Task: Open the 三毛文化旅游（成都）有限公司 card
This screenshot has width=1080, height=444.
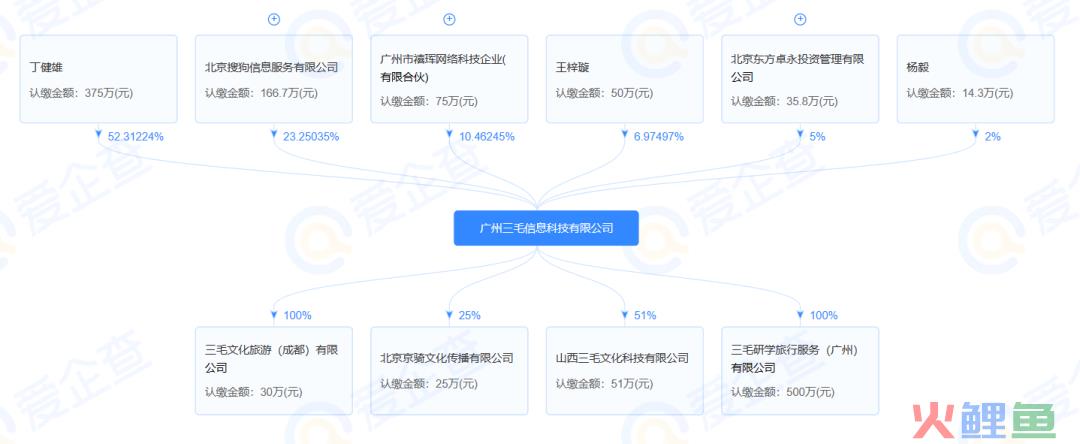Action: [273, 370]
